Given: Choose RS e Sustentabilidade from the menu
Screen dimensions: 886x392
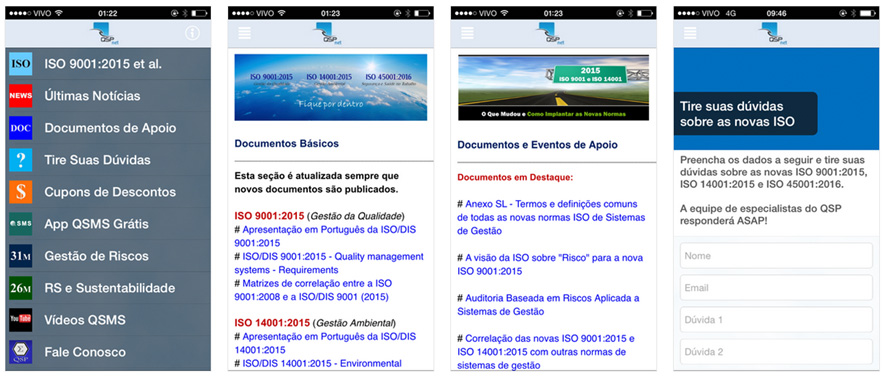Looking at the screenshot, I should click(108, 288).
